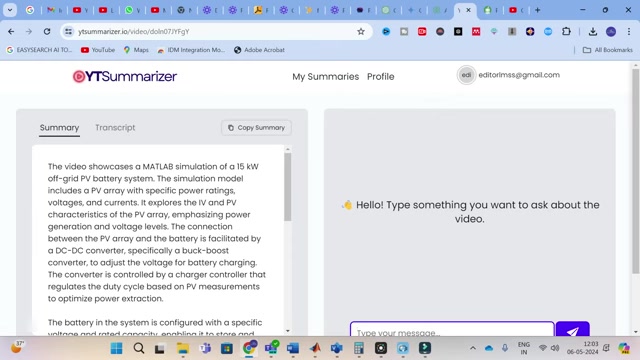Focus the Type your message input field
Viewport: 640px width, 360px height.
click(x=452, y=330)
